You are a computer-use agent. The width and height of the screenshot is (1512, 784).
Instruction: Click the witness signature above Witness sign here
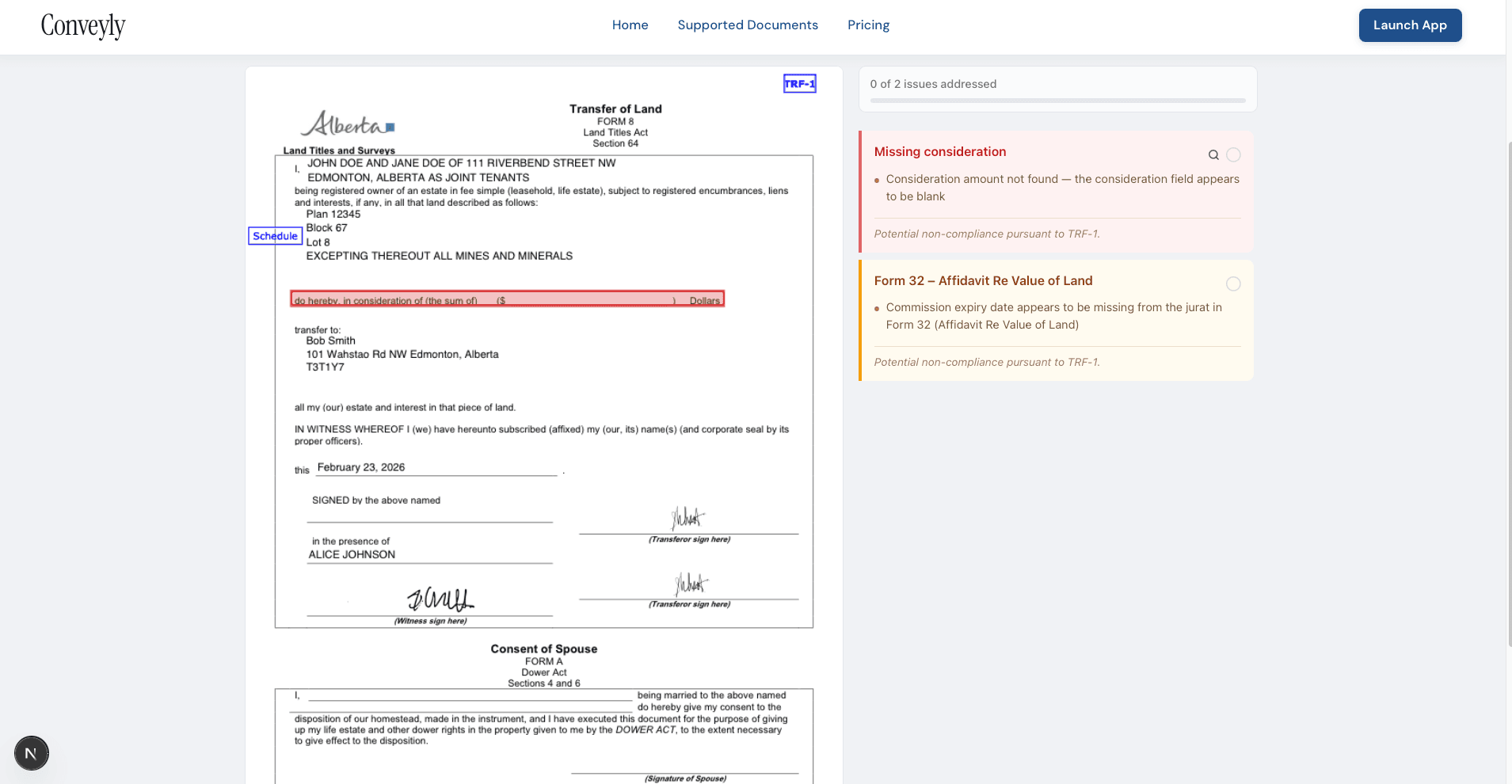pyautogui.click(x=440, y=599)
